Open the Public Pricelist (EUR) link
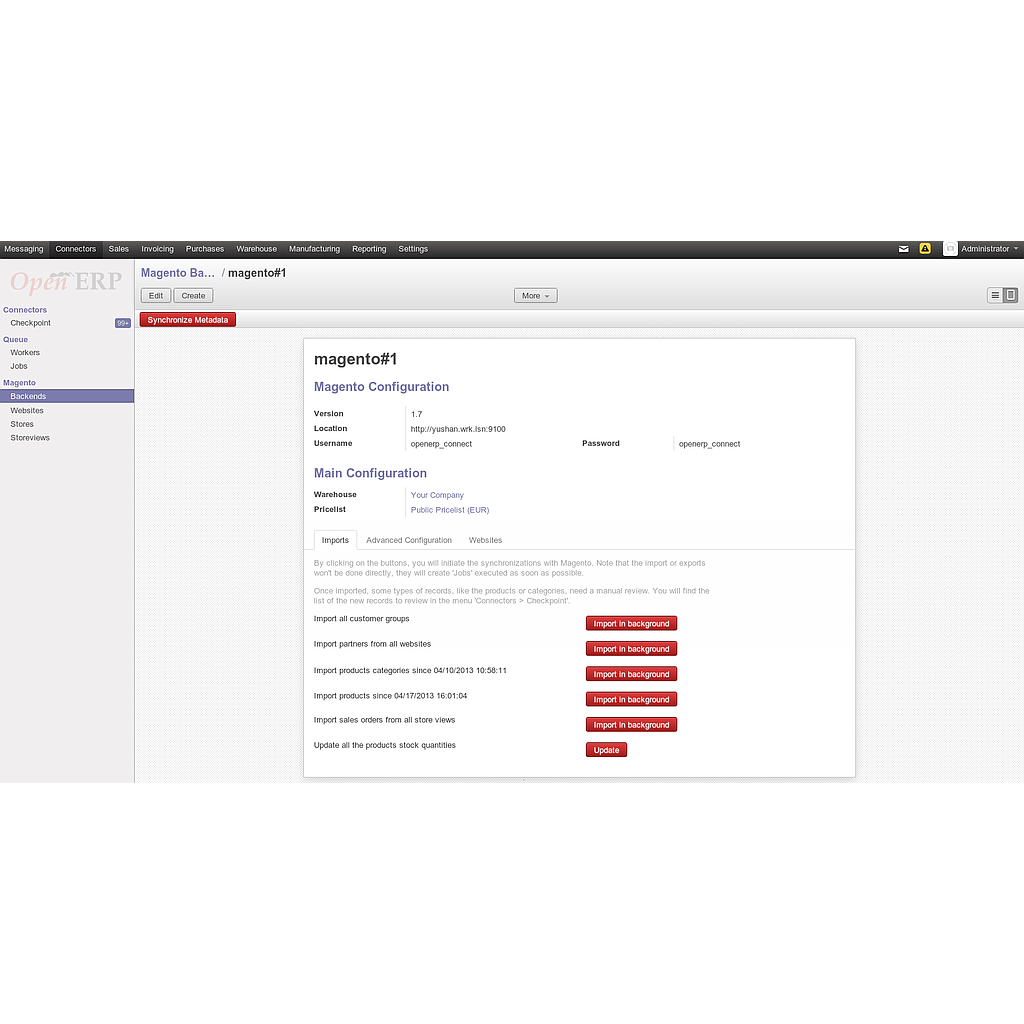Image resolution: width=1024 pixels, height=1024 pixels. coord(449,510)
